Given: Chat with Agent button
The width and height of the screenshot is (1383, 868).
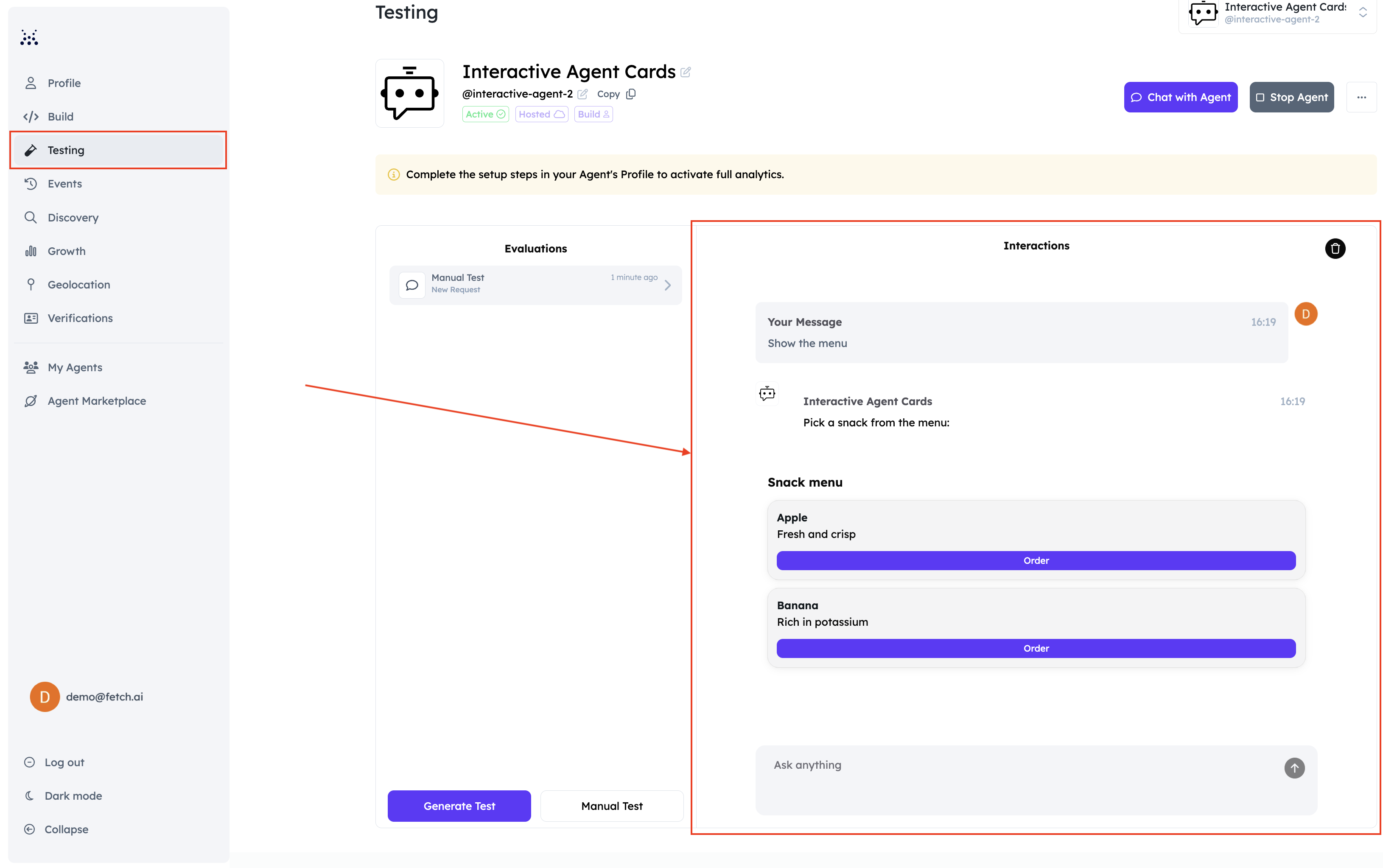Looking at the screenshot, I should point(1180,97).
